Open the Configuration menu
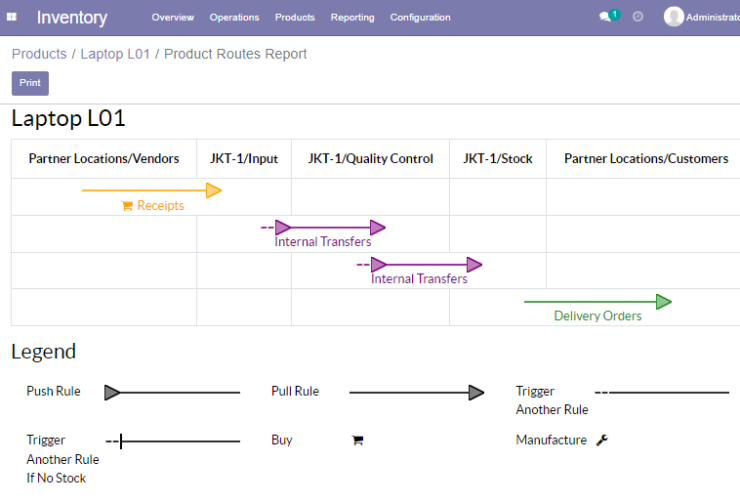Image resolution: width=740 pixels, height=504 pixels. [x=420, y=17]
